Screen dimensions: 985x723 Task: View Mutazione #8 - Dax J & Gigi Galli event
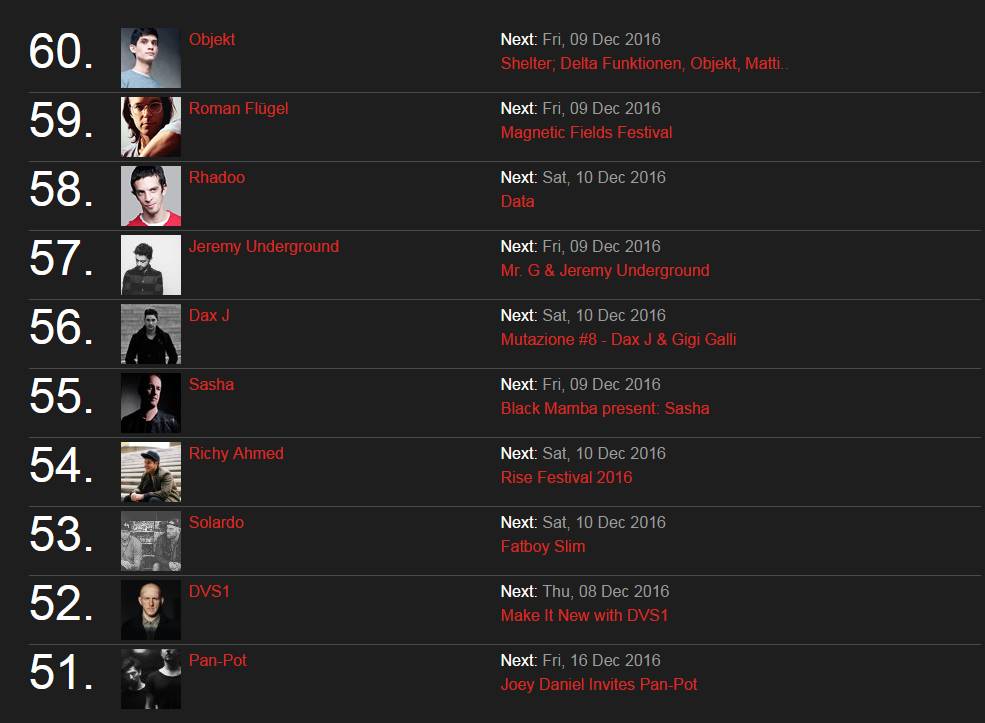coord(618,340)
